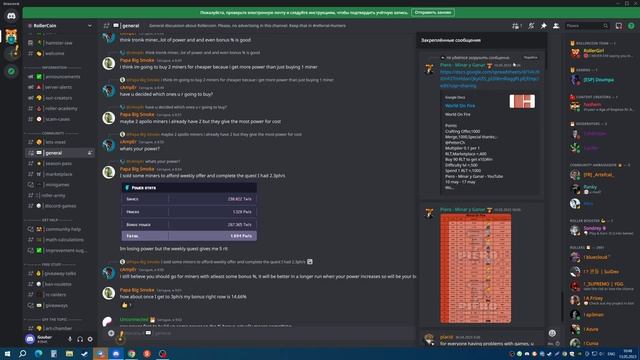Click the Add a Server plus icon

[x=11, y=53]
